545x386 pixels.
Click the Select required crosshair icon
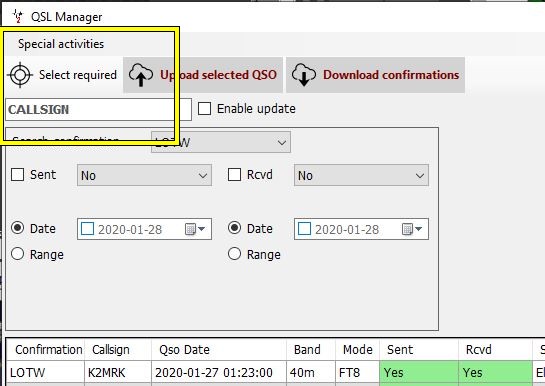point(20,75)
